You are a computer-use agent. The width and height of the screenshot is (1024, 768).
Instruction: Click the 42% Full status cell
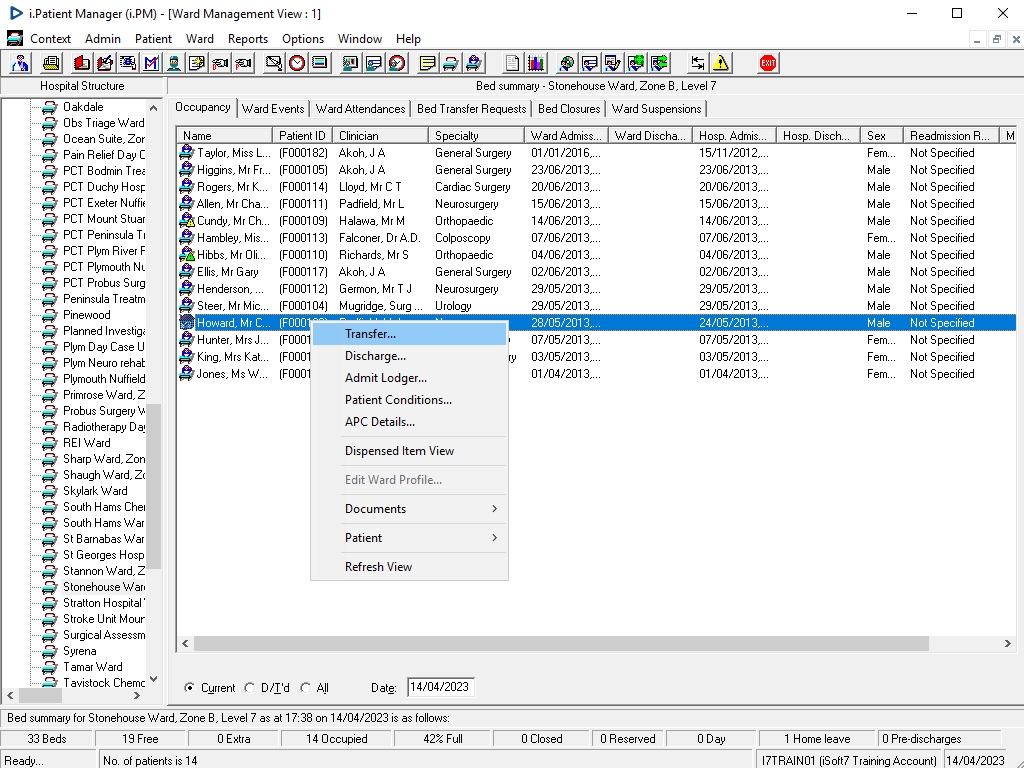(443, 739)
